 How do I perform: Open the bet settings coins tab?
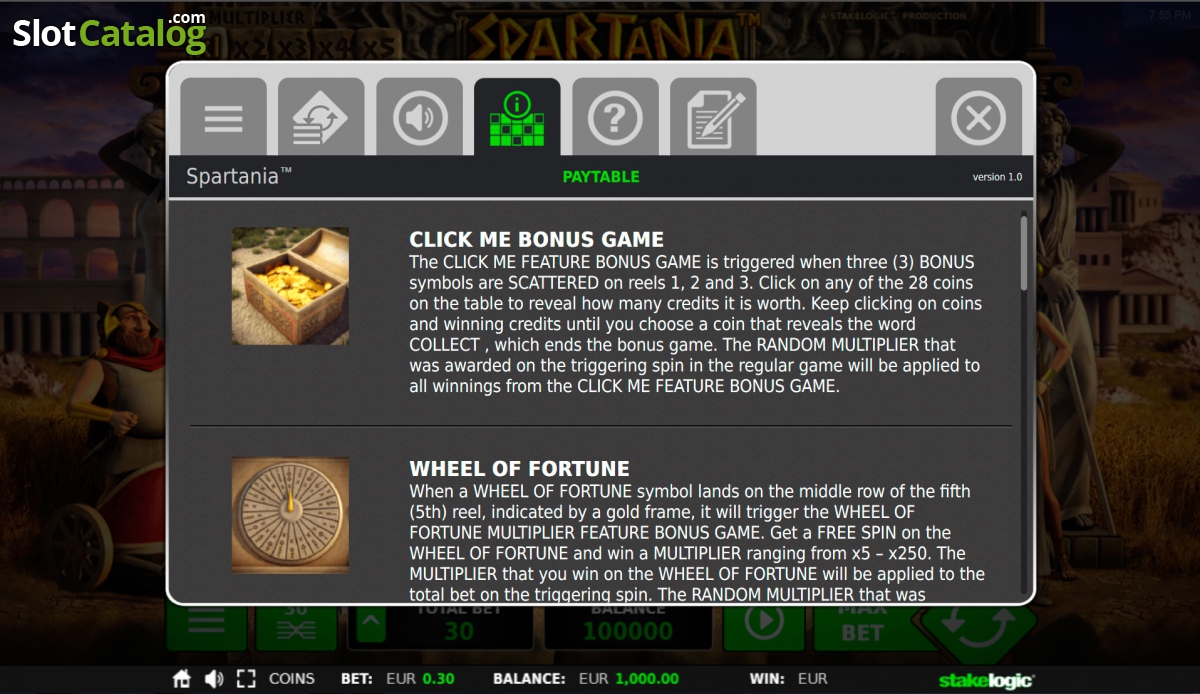(321, 117)
